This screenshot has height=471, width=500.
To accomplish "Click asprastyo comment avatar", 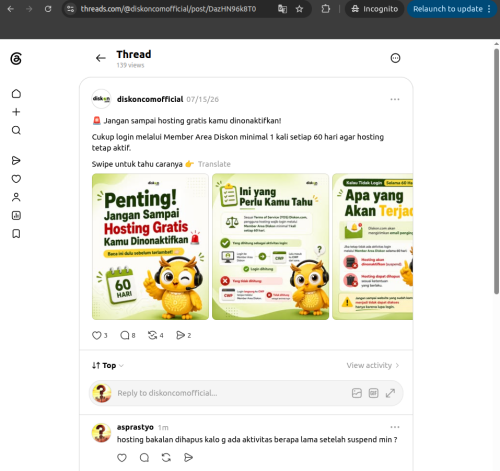I will point(101,433).
